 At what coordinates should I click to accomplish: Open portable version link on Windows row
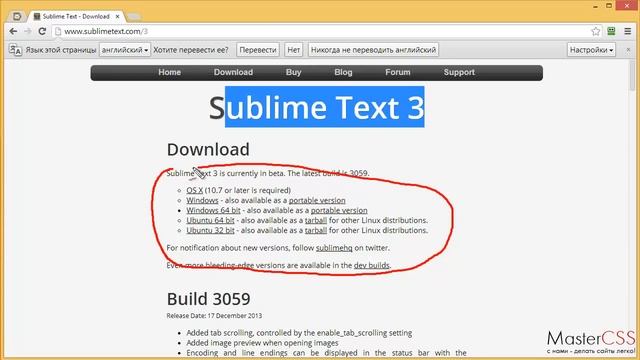[x=317, y=200]
